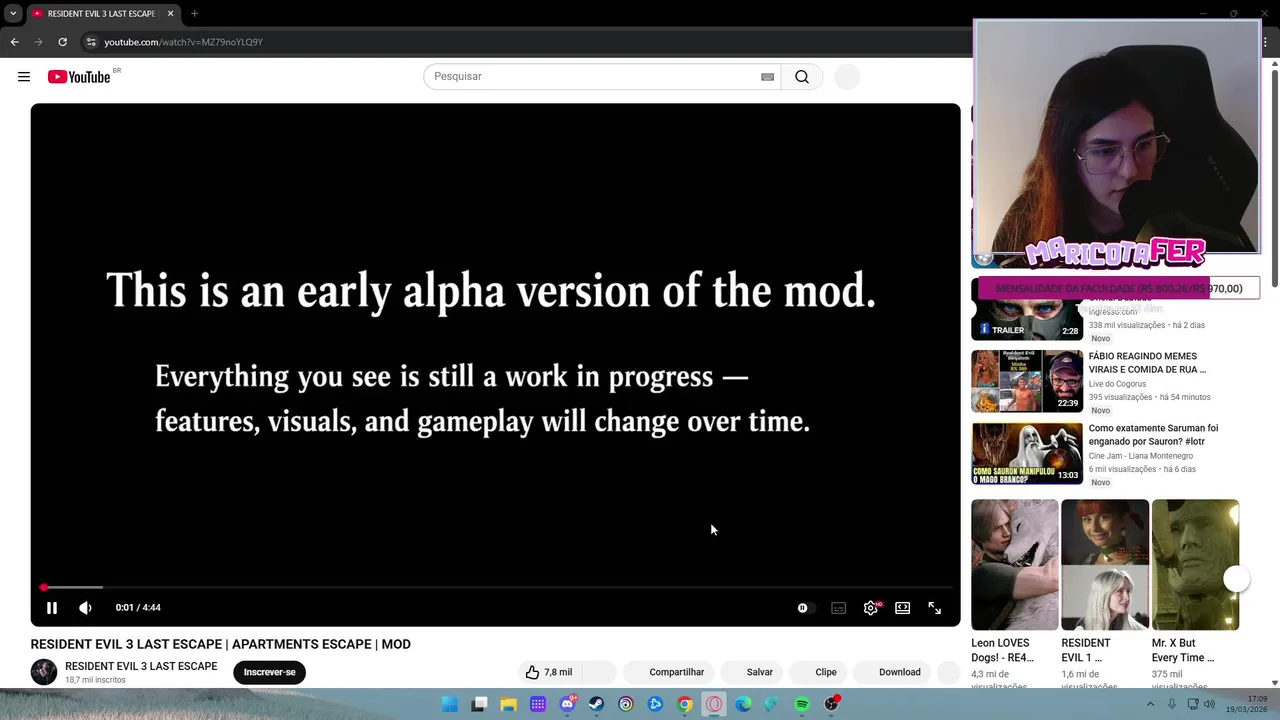The image size is (1280, 720).
Task: Close the RESIDENT EVIL 3 LAST ESCAPE tab
Action: 170,14
